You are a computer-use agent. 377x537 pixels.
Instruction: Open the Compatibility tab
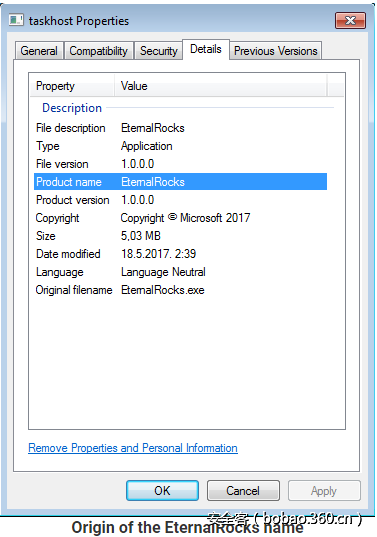pos(99,51)
